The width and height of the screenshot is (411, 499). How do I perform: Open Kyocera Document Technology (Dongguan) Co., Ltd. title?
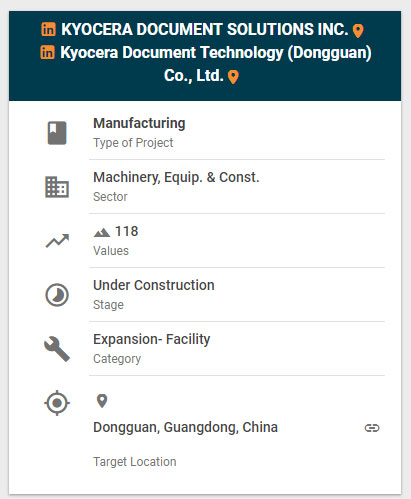[x=216, y=64]
